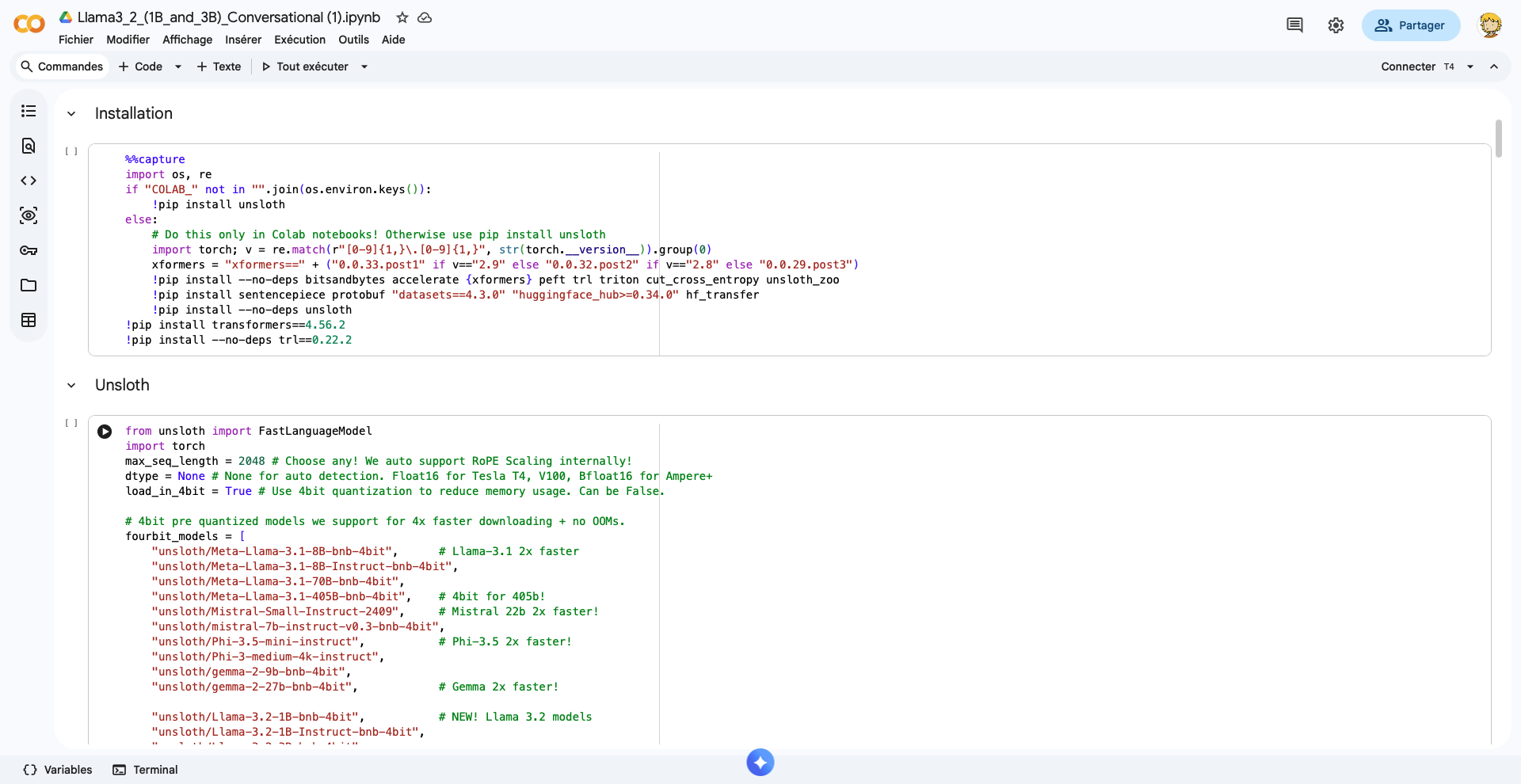Open the Exécution menu

coord(299,40)
